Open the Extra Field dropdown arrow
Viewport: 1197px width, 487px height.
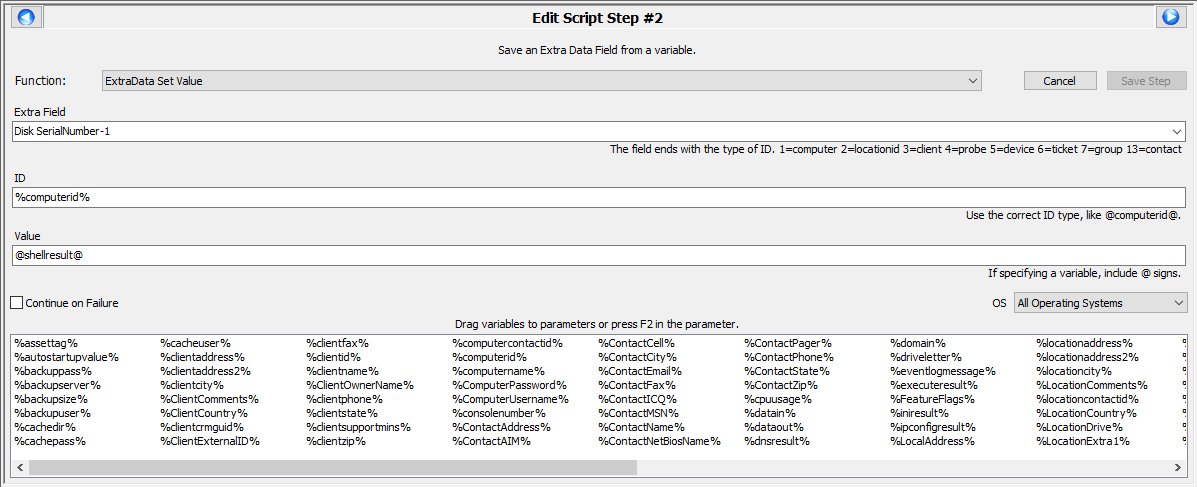pos(1177,132)
